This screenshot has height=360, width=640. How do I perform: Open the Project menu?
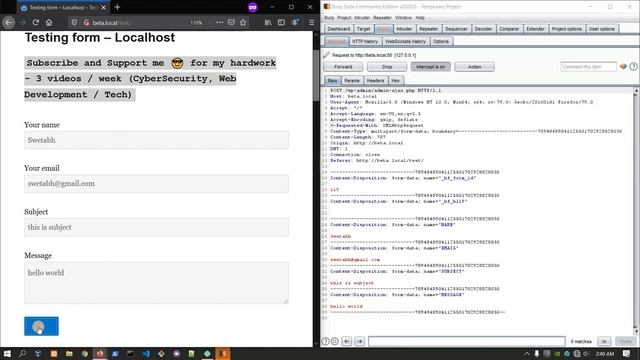[344, 18]
